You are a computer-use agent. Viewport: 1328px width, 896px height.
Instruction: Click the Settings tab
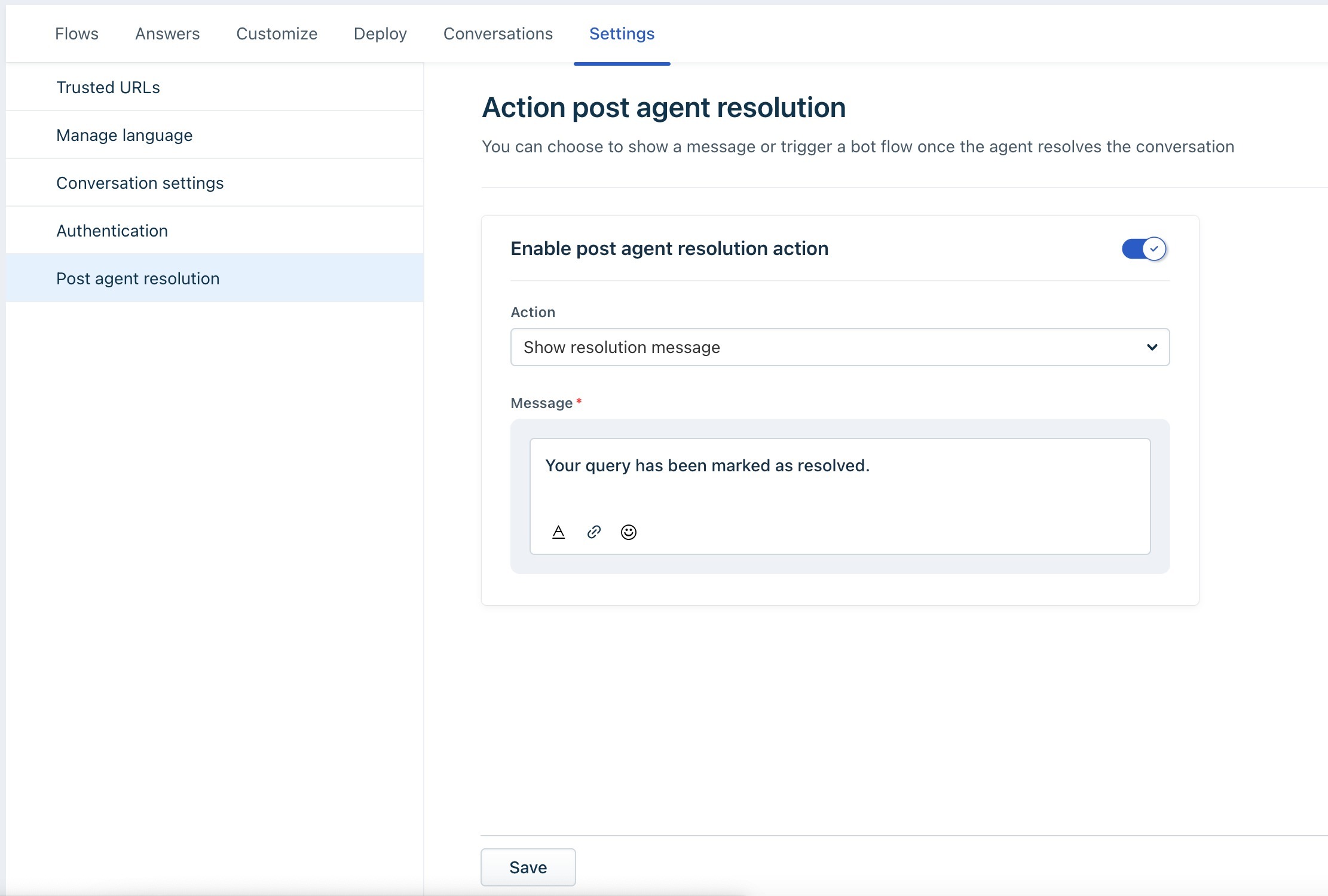coord(622,34)
